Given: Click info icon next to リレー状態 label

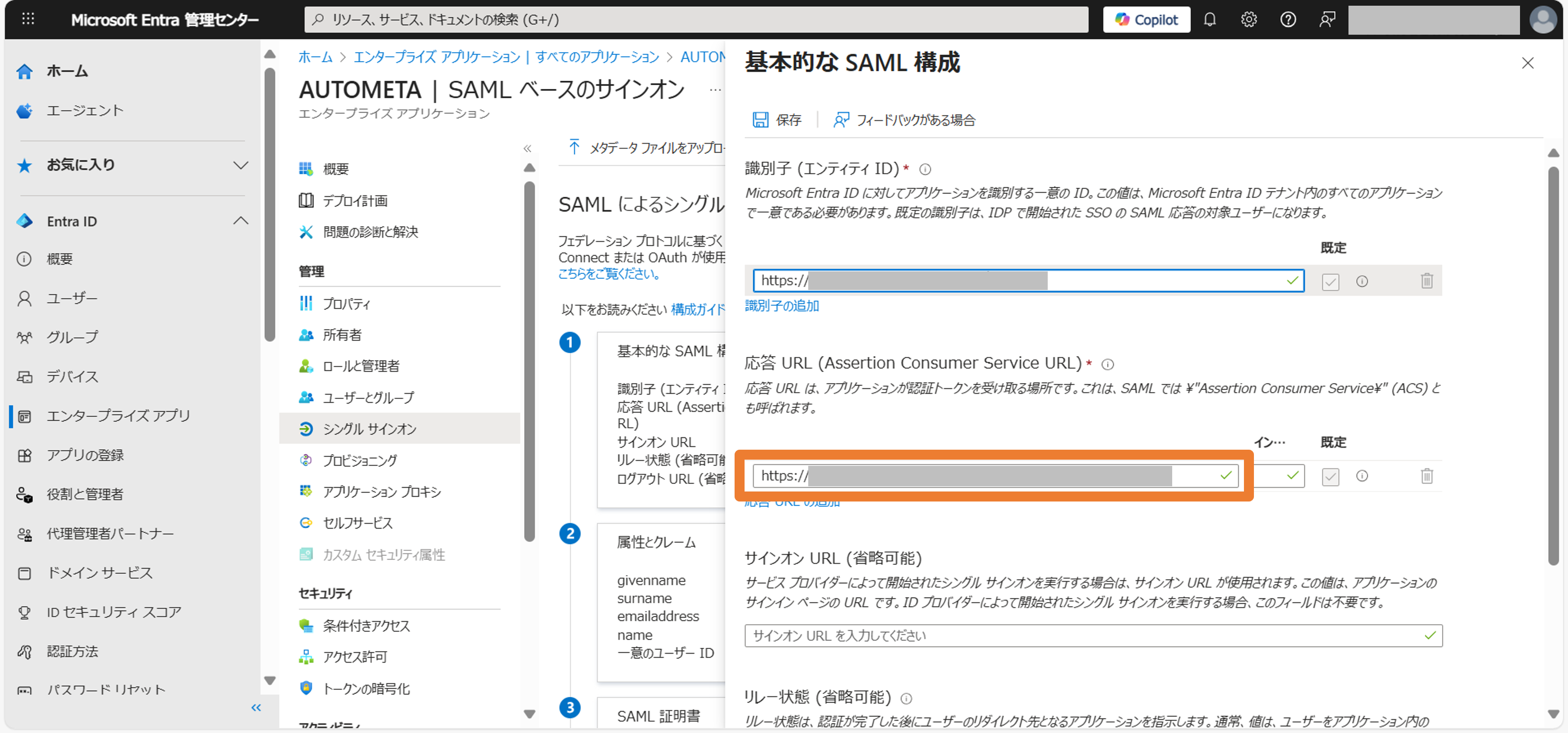Looking at the screenshot, I should (906, 698).
